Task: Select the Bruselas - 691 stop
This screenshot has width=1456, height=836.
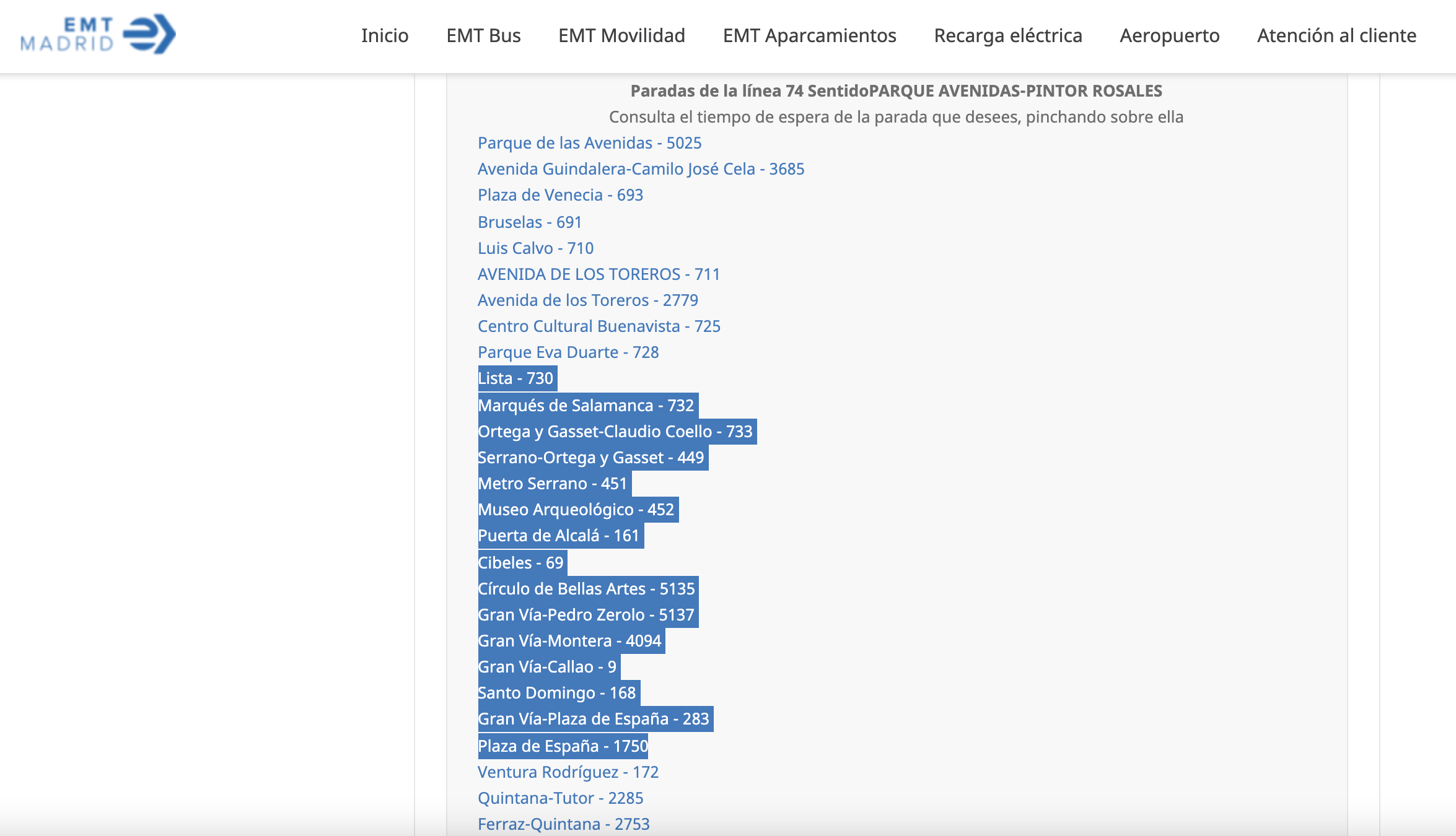Action: pyautogui.click(x=529, y=222)
